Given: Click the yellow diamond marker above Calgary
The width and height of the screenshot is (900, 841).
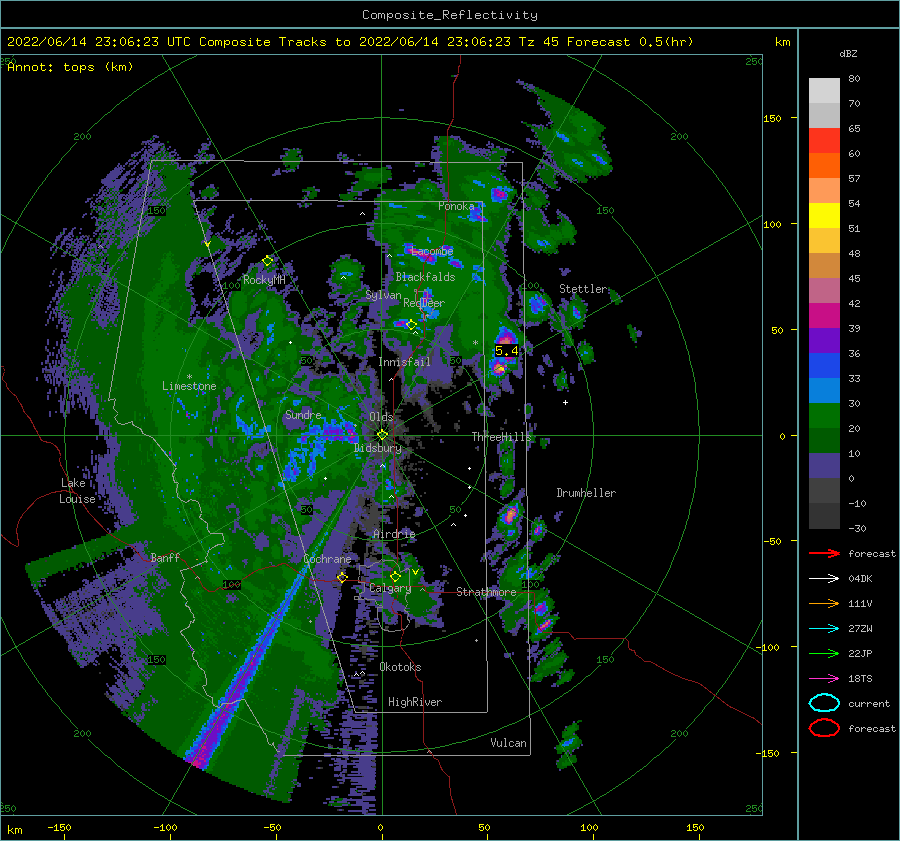Looking at the screenshot, I should (395, 576).
